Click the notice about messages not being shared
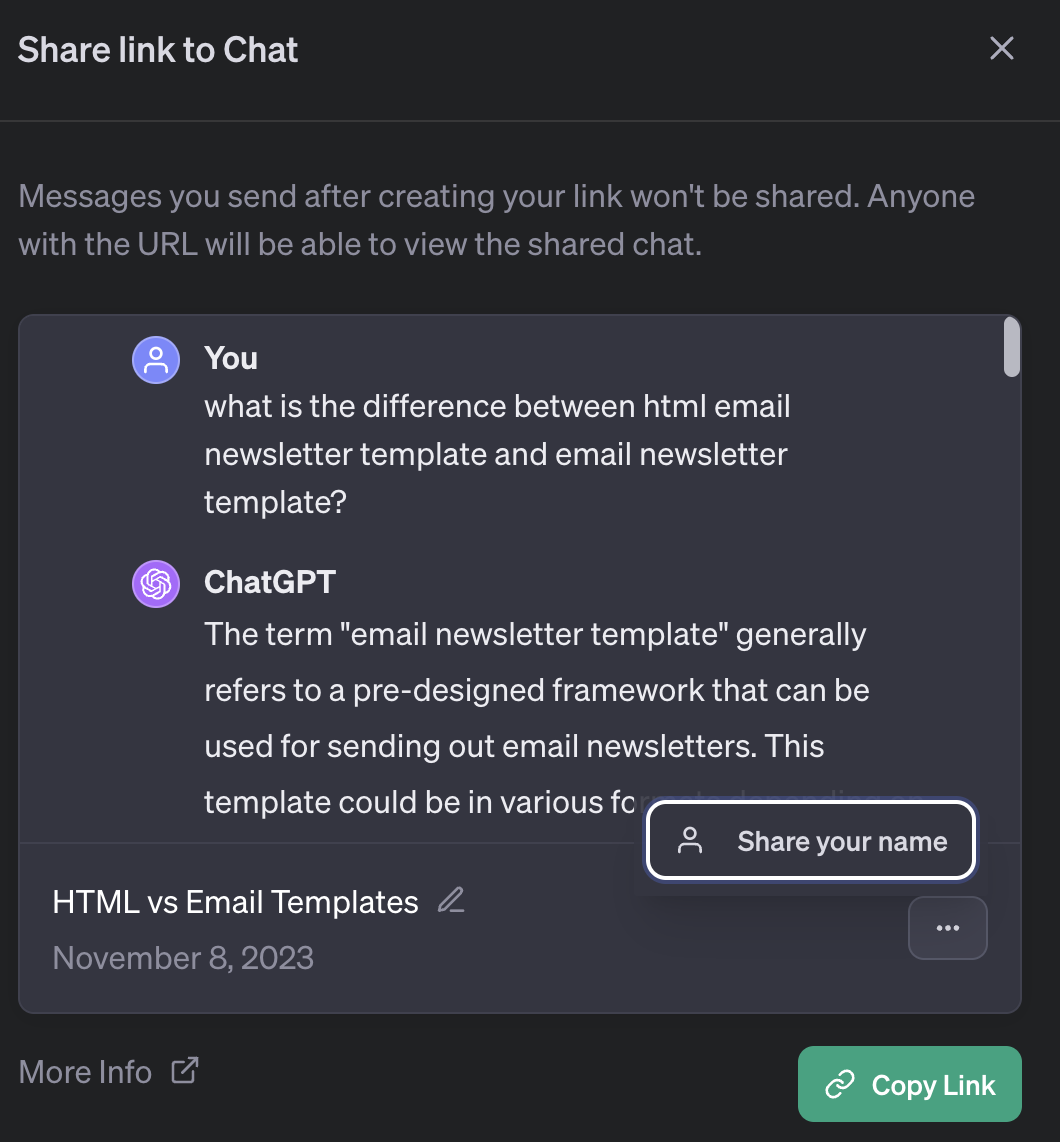The width and height of the screenshot is (1060, 1142). [496, 220]
